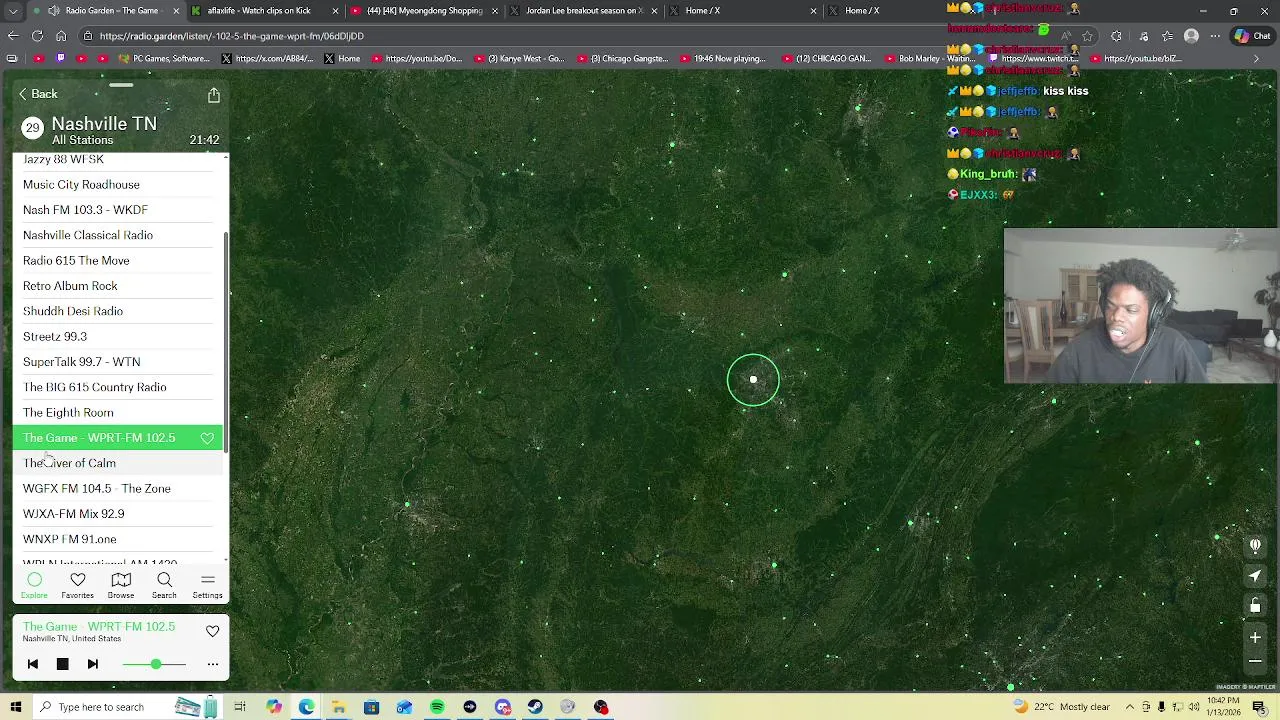Open the Favorites tab
This screenshot has height=720, width=1280.
click(77, 586)
